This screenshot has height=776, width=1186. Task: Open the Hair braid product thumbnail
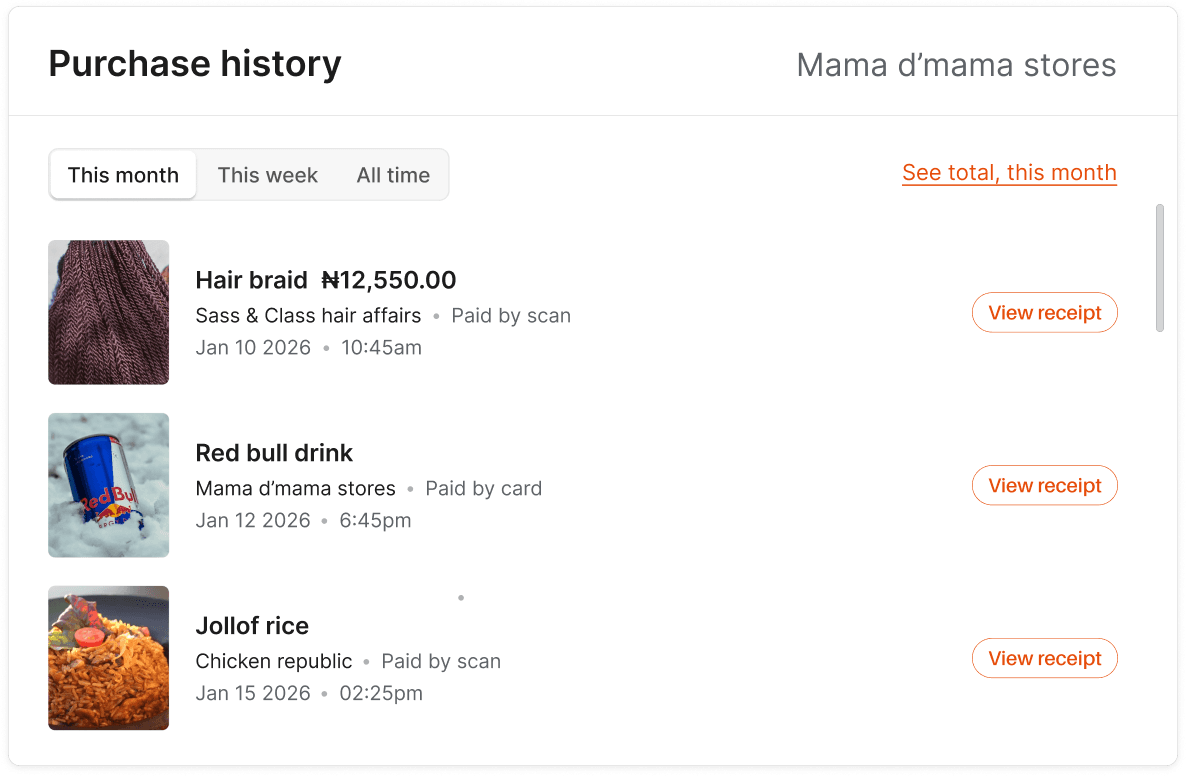point(108,312)
